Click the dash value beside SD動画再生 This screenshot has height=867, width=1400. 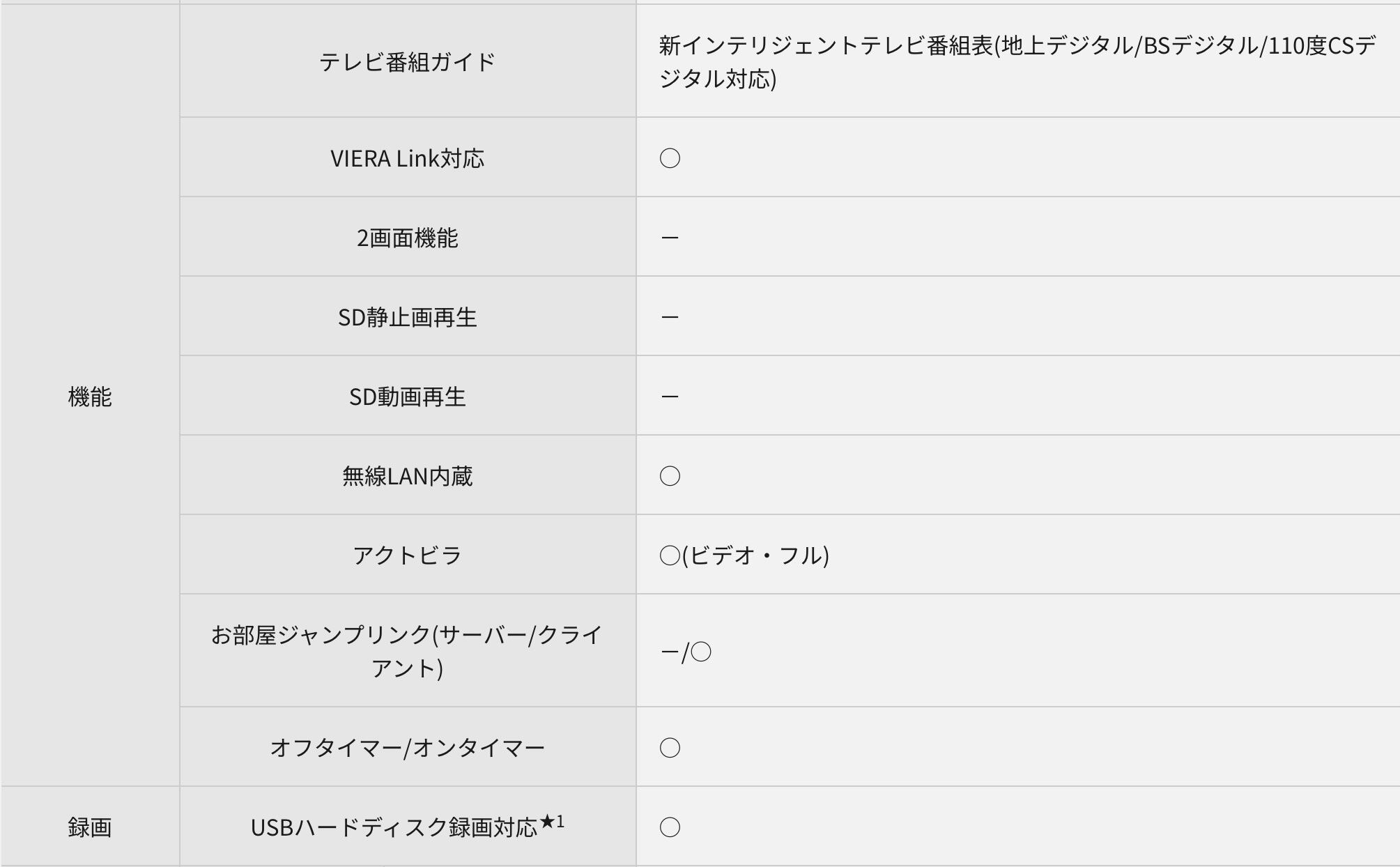[x=670, y=397]
